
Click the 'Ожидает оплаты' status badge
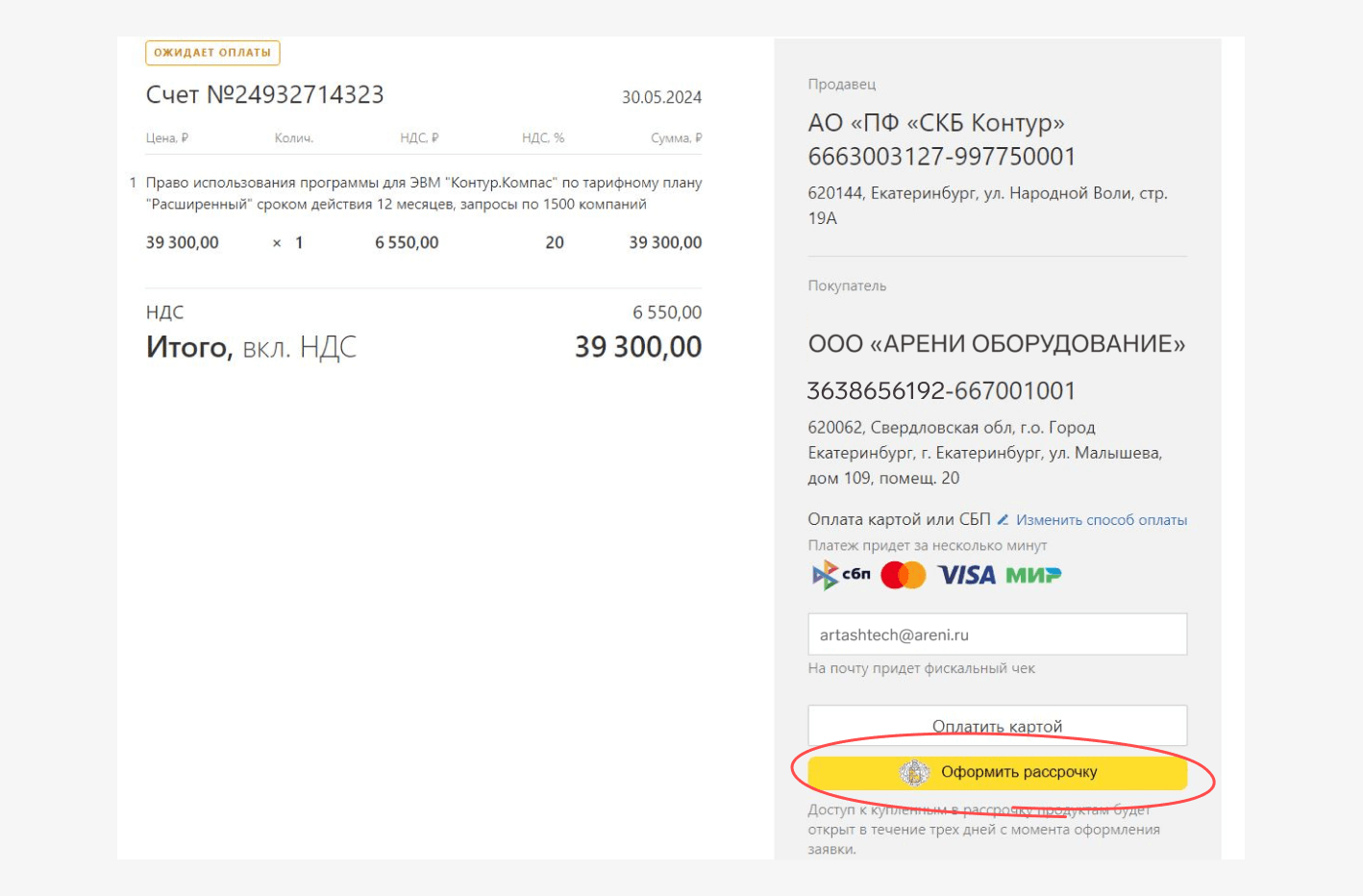pyautogui.click(x=212, y=53)
